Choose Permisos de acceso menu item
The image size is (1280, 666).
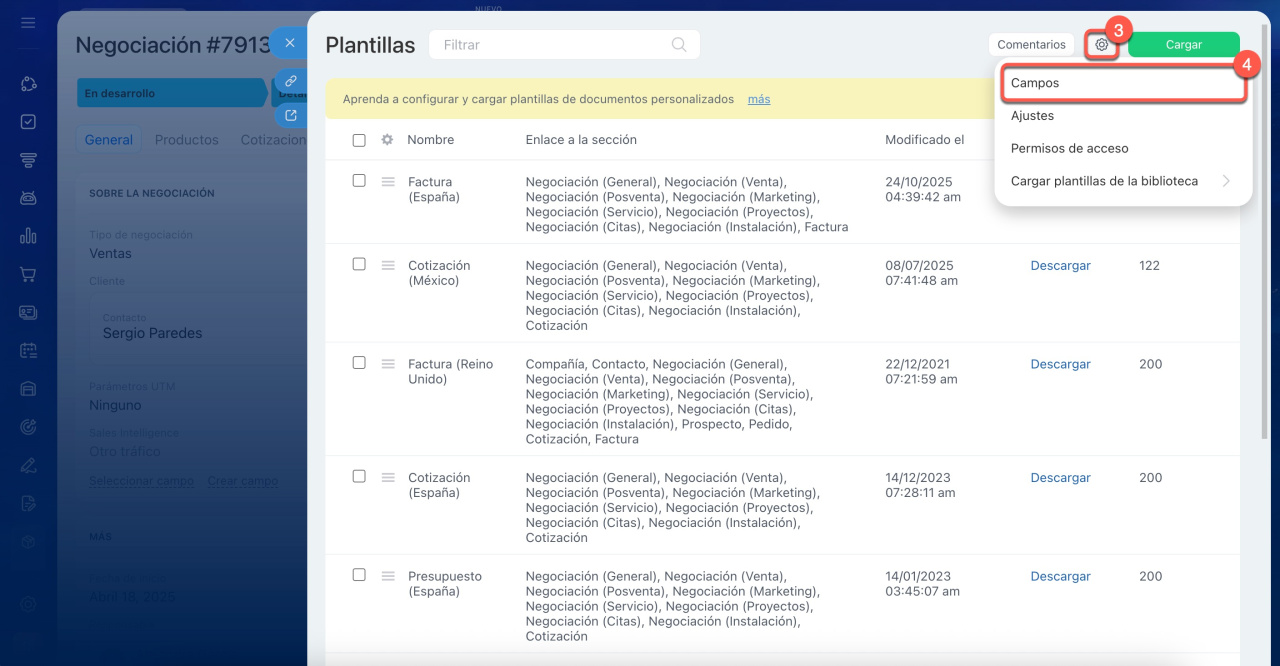click(x=1069, y=148)
